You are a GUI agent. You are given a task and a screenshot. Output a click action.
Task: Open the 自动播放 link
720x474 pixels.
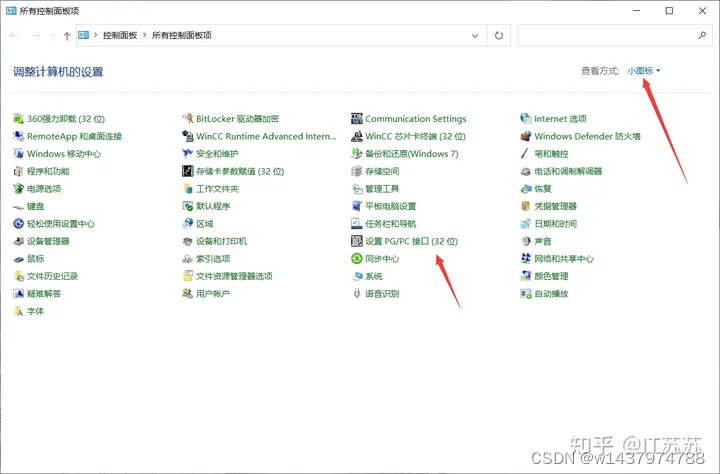(x=551, y=294)
